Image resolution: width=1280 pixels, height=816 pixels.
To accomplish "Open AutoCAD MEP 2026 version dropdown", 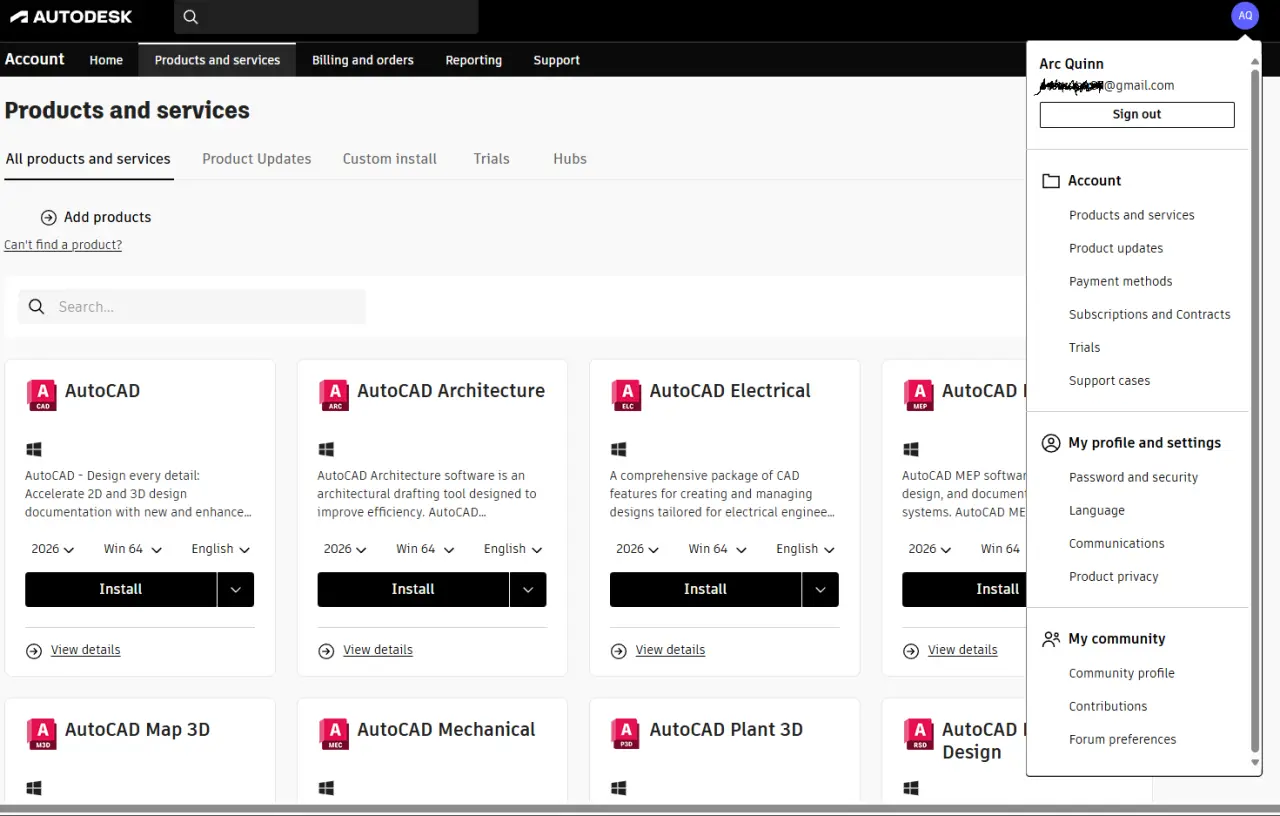I will tap(930, 549).
